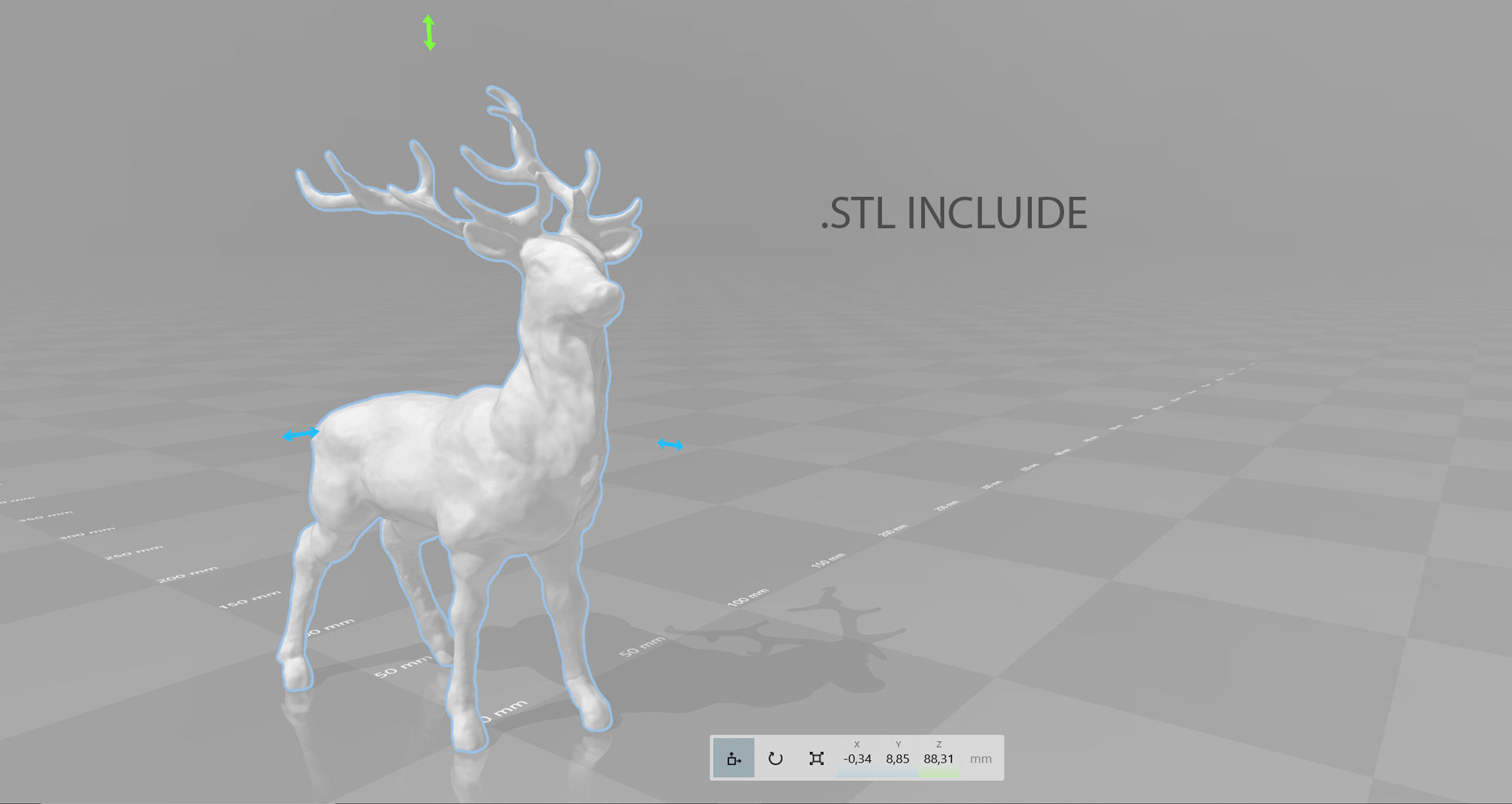Viewport: 1512px width, 804px height.
Task: Click the green vertical move arrow handle
Action: tap(429, 33)
